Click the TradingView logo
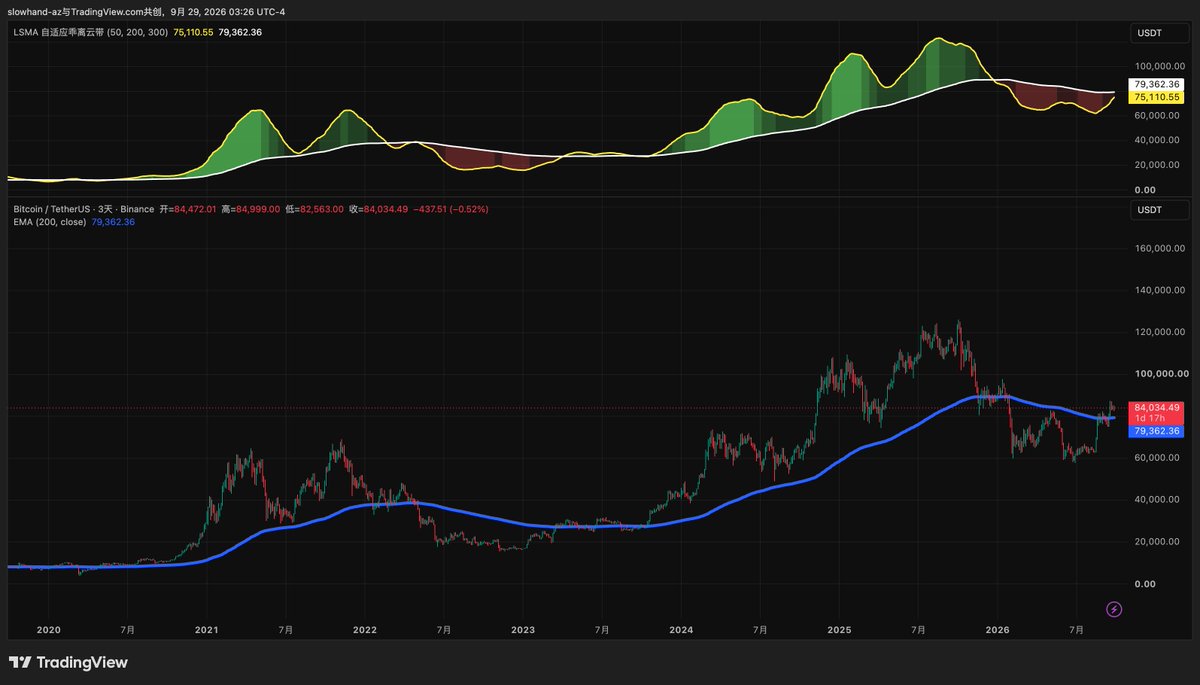This screenshot has width=1200, height=685. pos(68,662)
